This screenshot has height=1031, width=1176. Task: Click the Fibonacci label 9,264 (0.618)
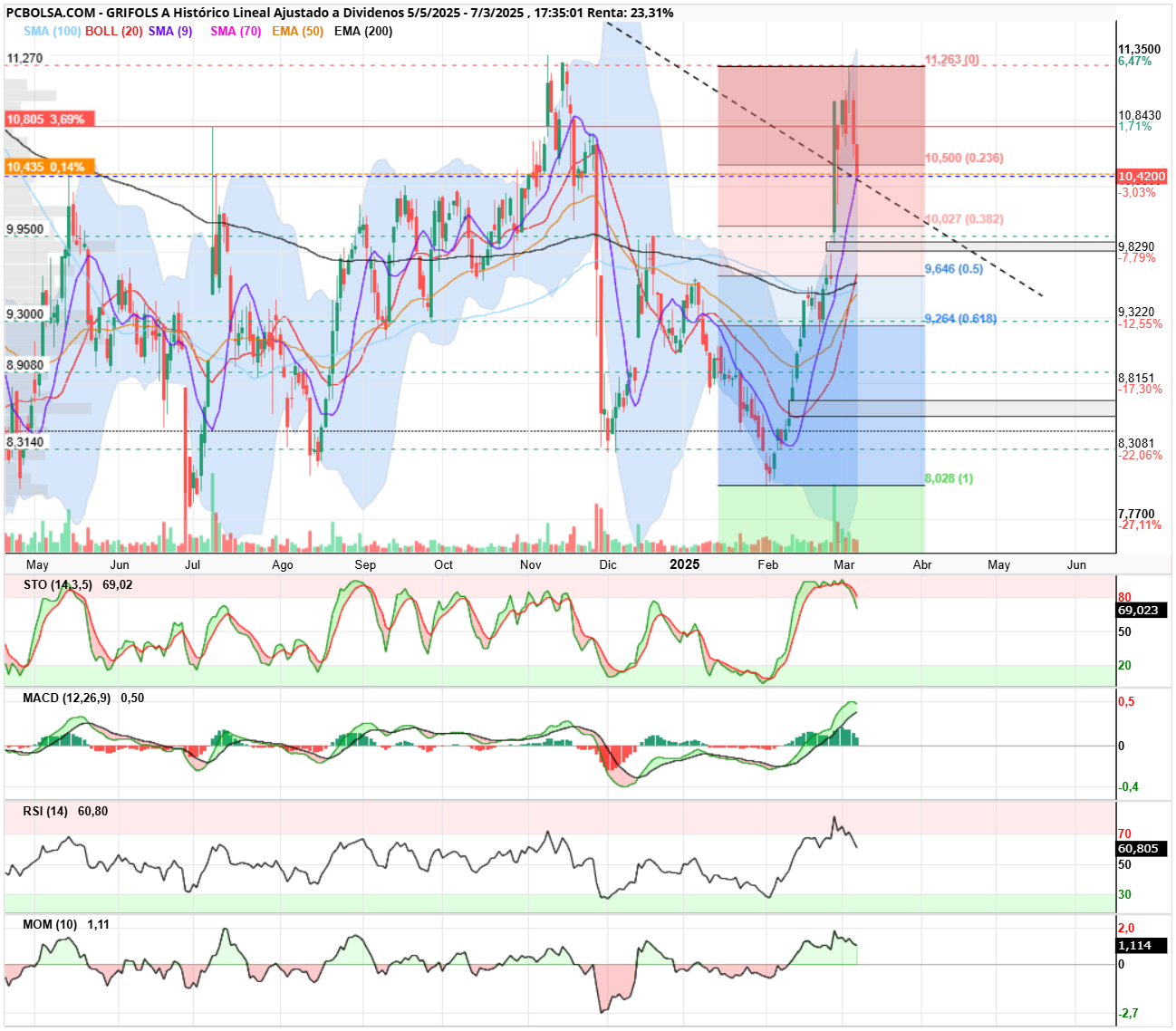point(960,319)
